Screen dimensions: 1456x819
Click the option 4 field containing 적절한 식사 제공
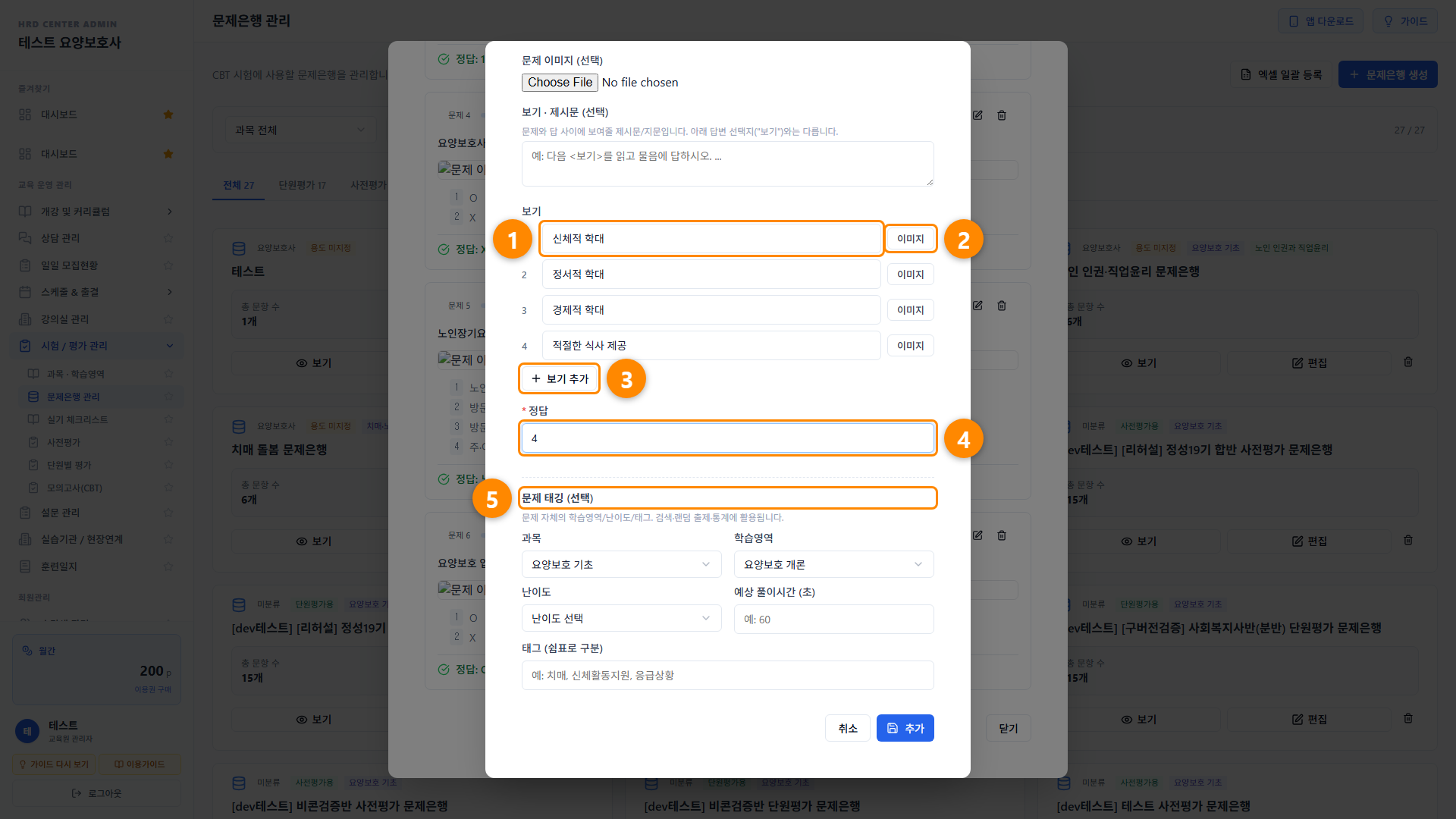point(711,346)
